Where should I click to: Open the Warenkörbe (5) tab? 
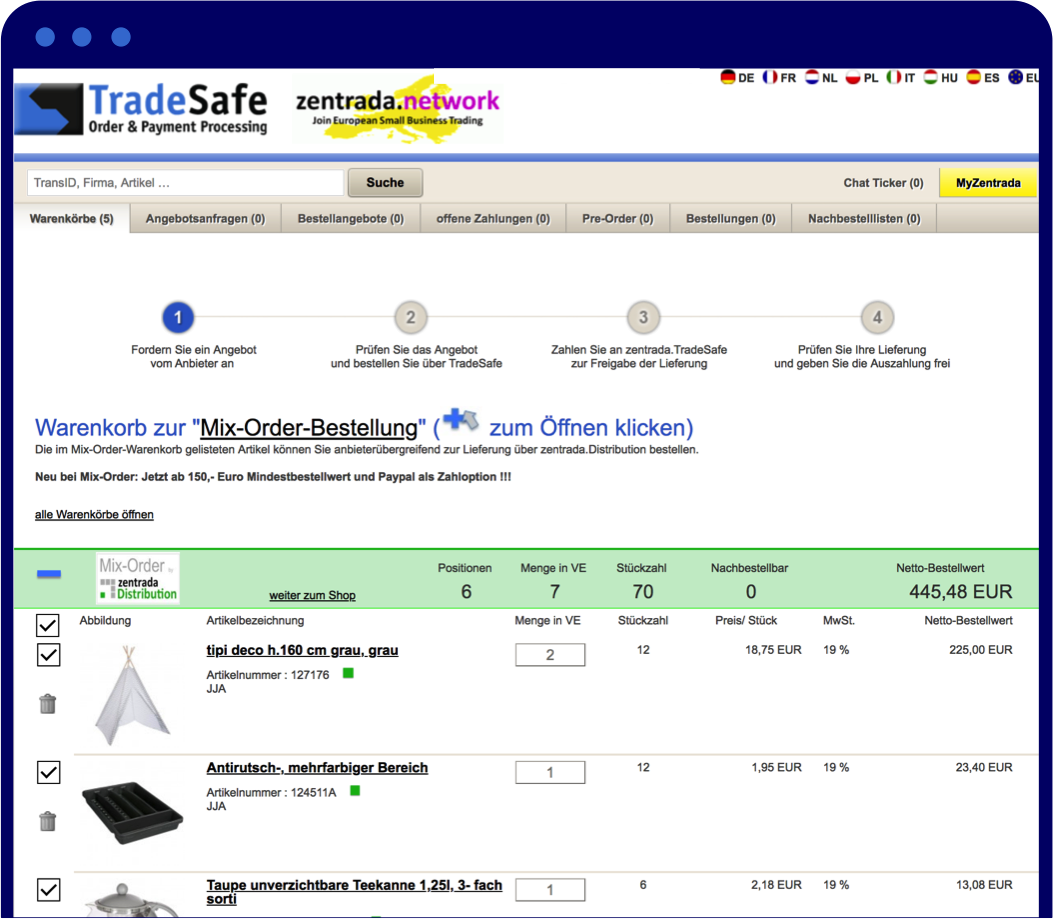71,218
